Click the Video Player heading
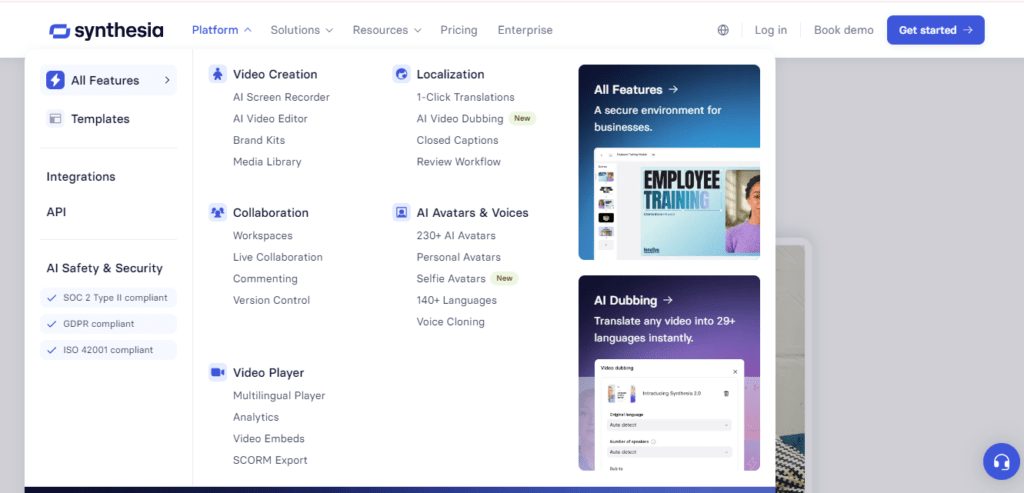Screen dimensions: 1024x493 (x=268, y=373)
